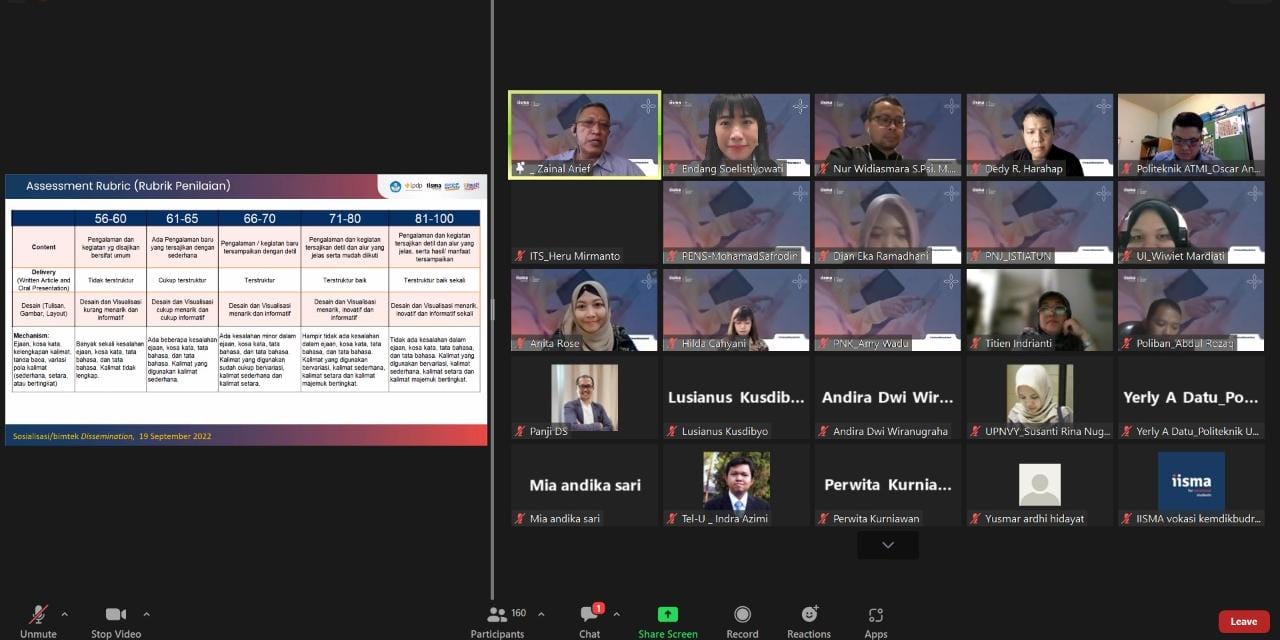Image resolution: width=1280 pixels, height=640 pixels.
Task: Select Arita Rose's video tile
Action: tap(585, 310)
